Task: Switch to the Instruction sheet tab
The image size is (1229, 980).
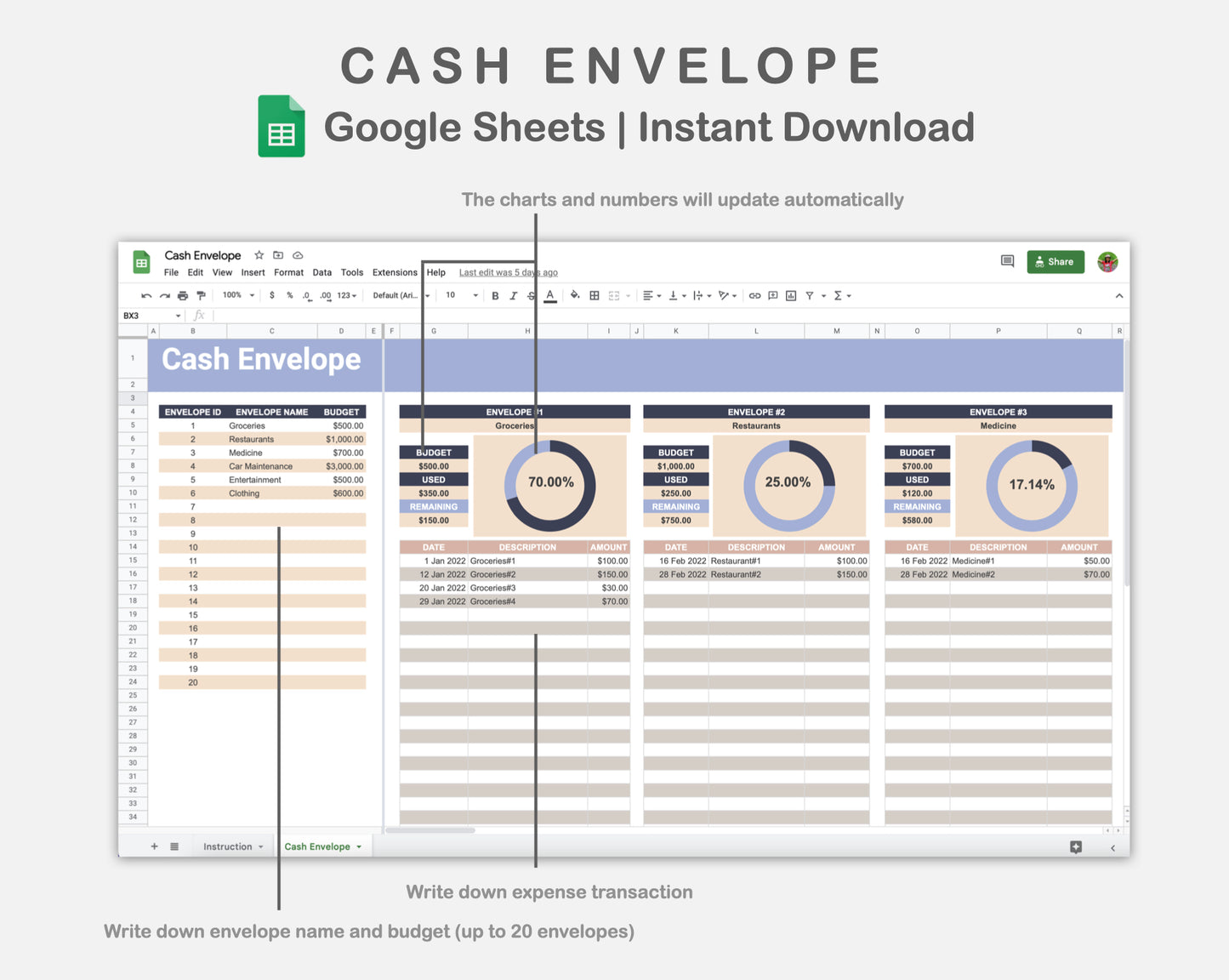Action: click(228, 847)
